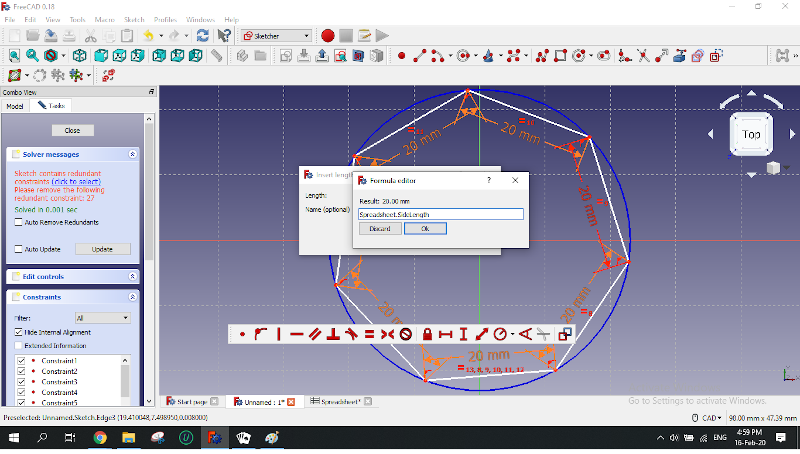800x454 pixels.
Task: Click Fit all view icon
Action: point(14,56)
